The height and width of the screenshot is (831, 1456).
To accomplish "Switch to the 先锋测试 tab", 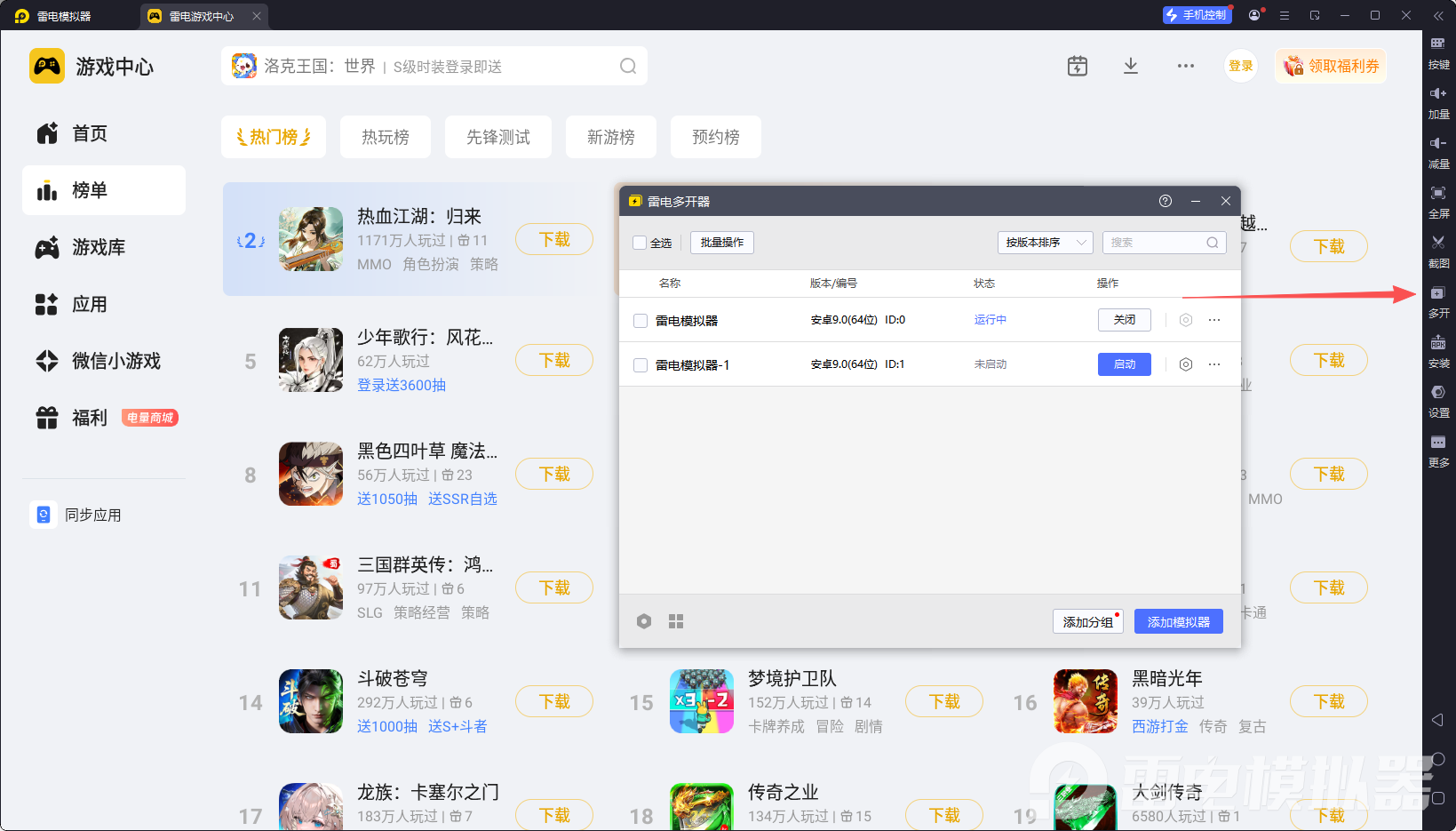I will [498, 137].
